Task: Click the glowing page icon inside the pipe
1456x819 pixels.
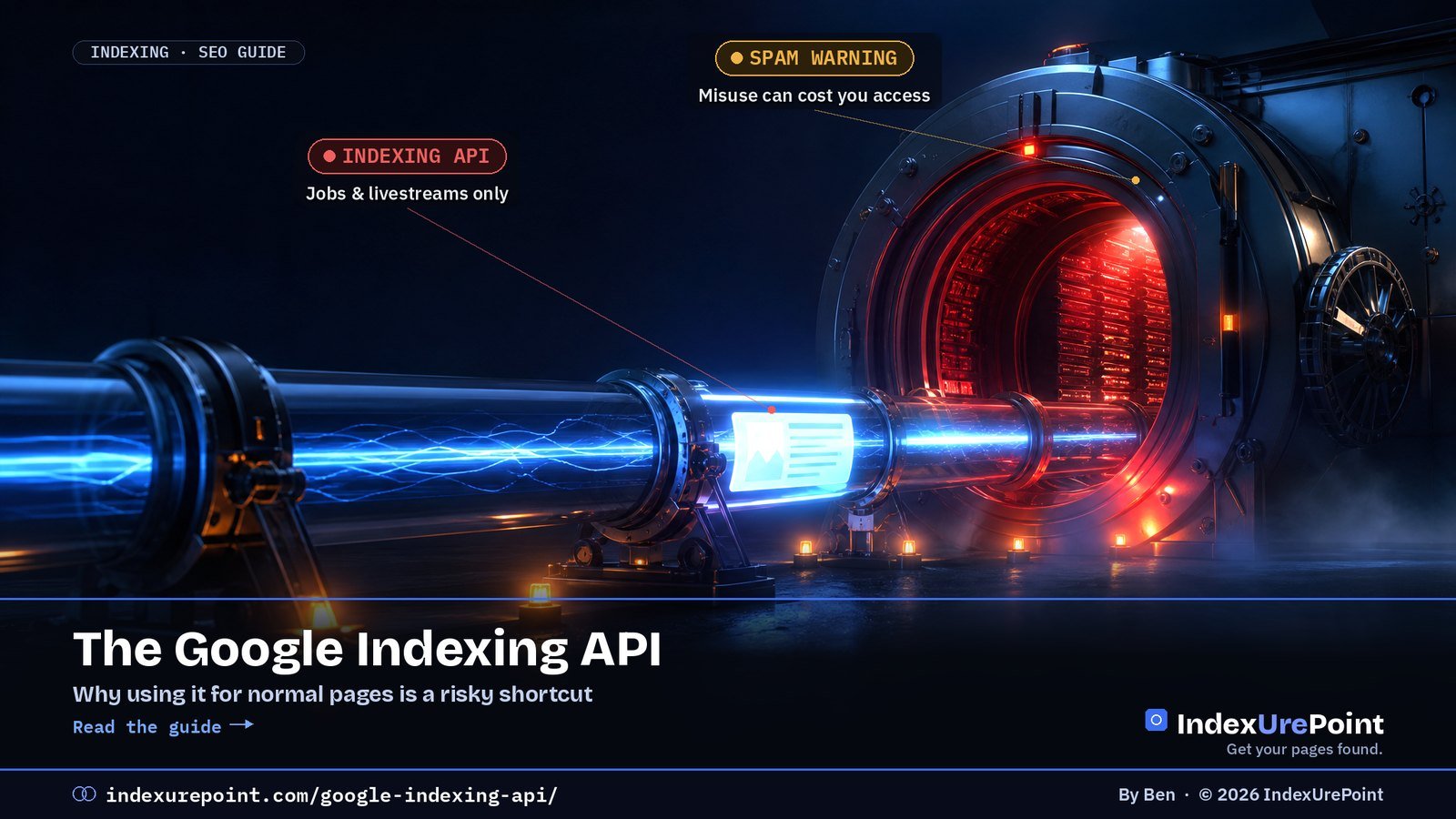Action: (x=793, y=451)
